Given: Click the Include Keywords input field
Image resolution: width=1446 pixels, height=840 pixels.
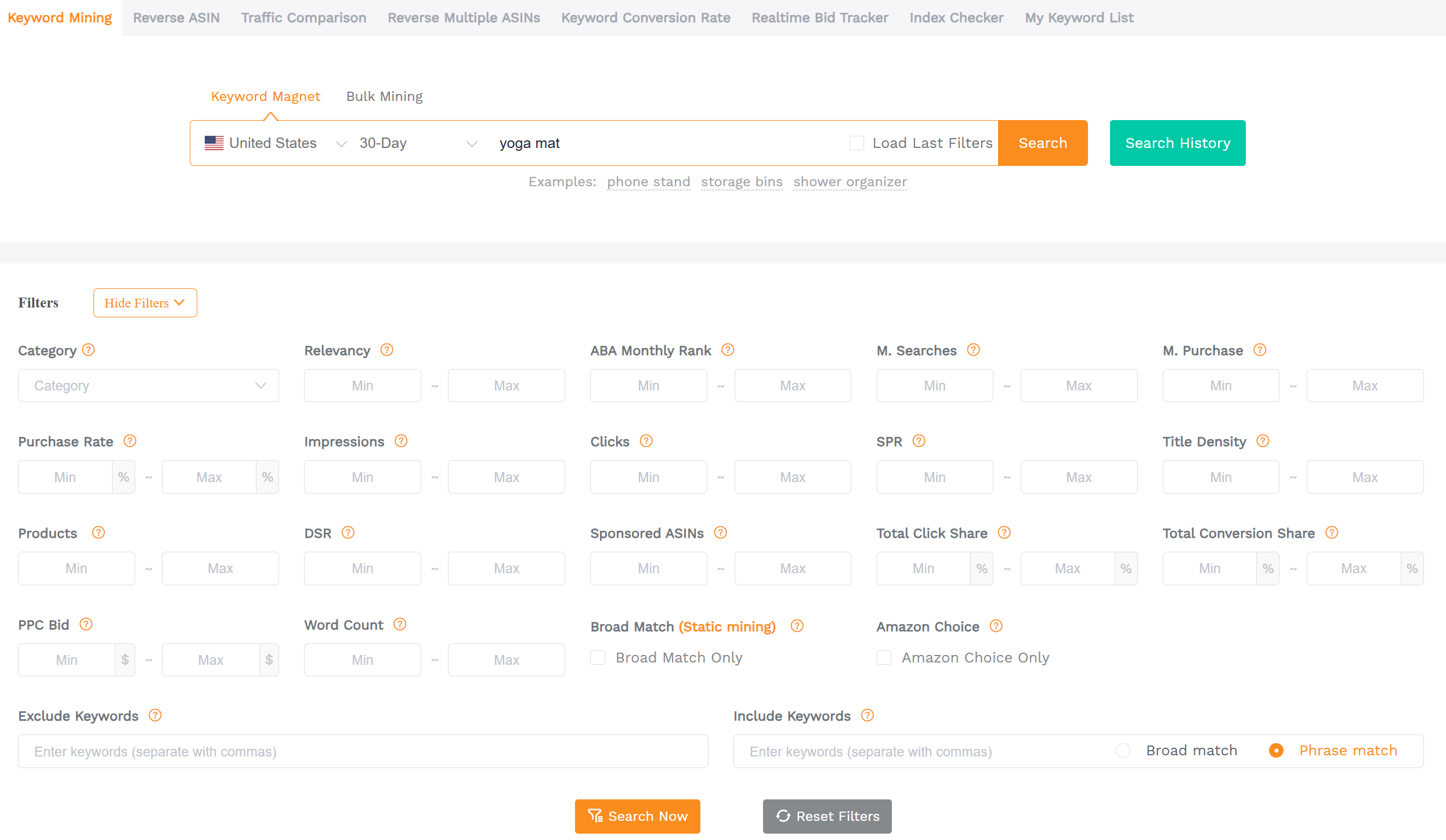Looking at the screenshot, I should 917,751.
